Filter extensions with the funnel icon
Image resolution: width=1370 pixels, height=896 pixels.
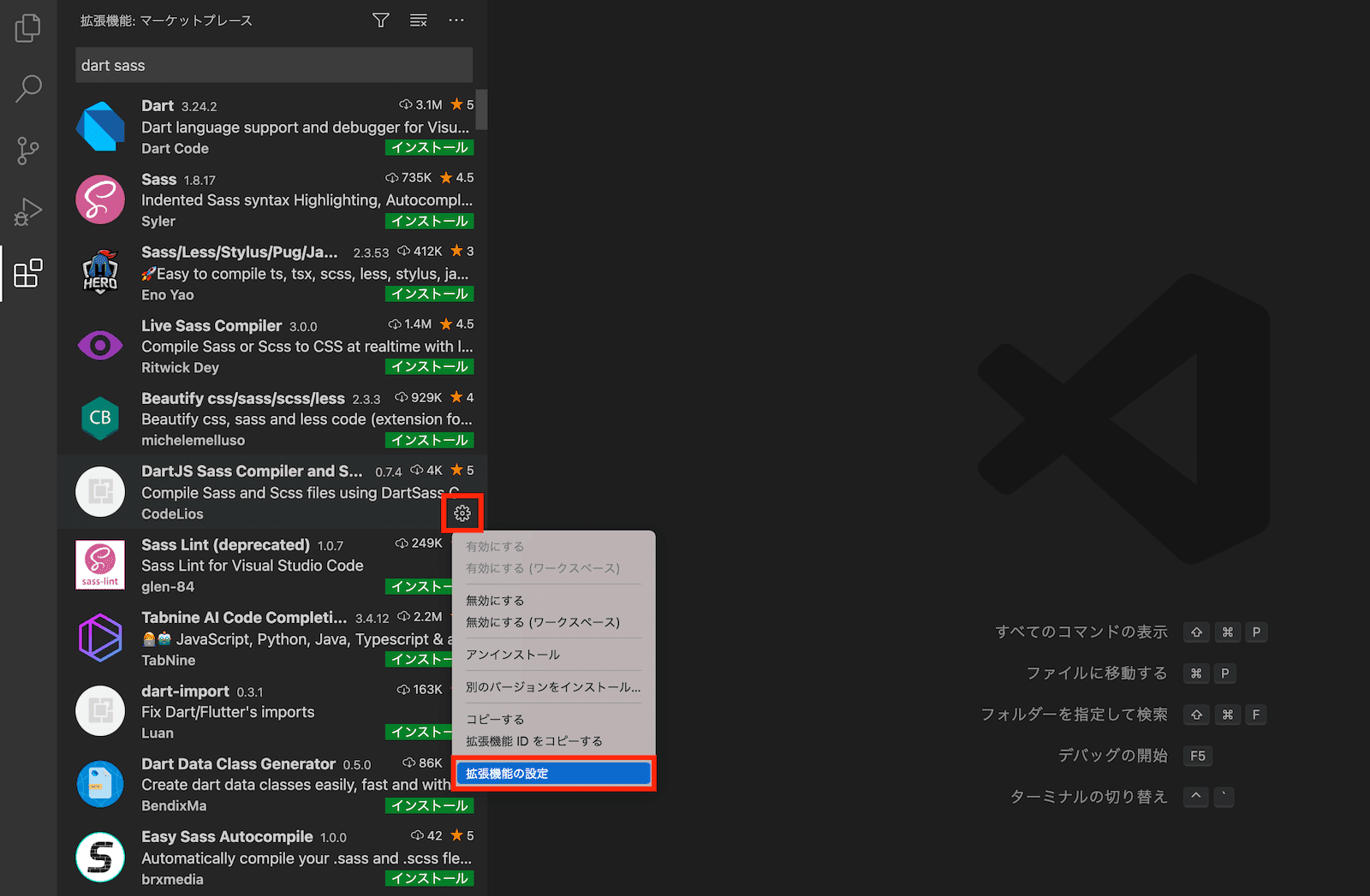pos(381,20)
